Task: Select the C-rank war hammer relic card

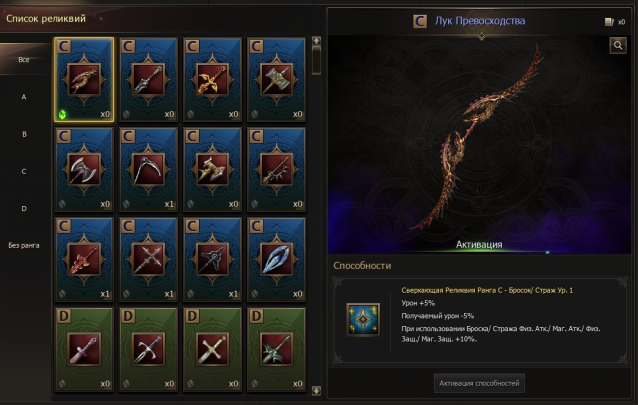Action: [276, 80]
